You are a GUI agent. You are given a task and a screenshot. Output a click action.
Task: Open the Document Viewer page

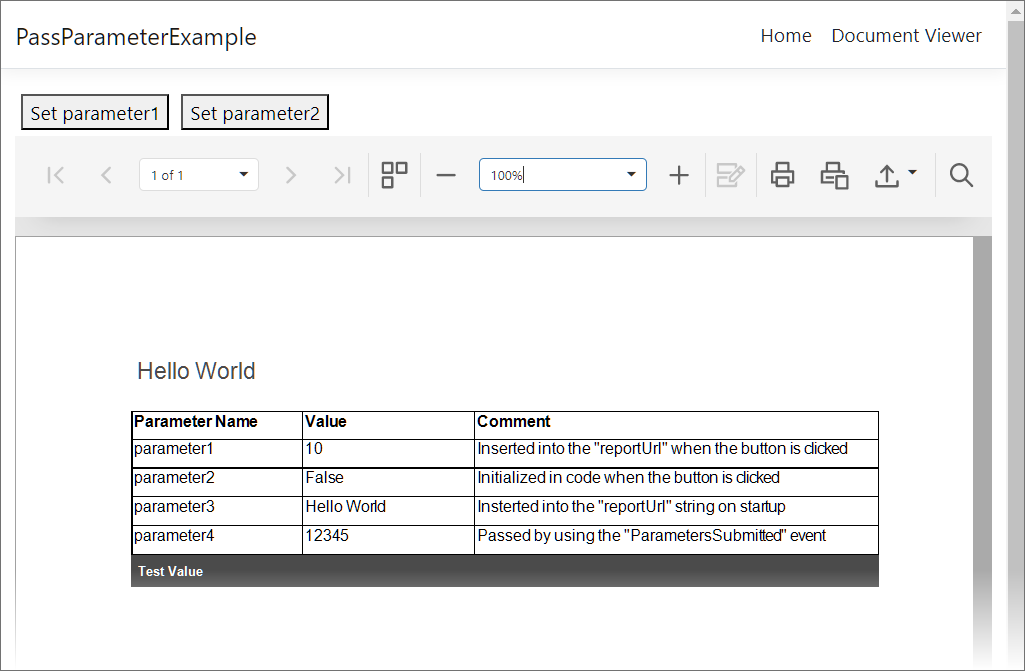coord(906,36)
